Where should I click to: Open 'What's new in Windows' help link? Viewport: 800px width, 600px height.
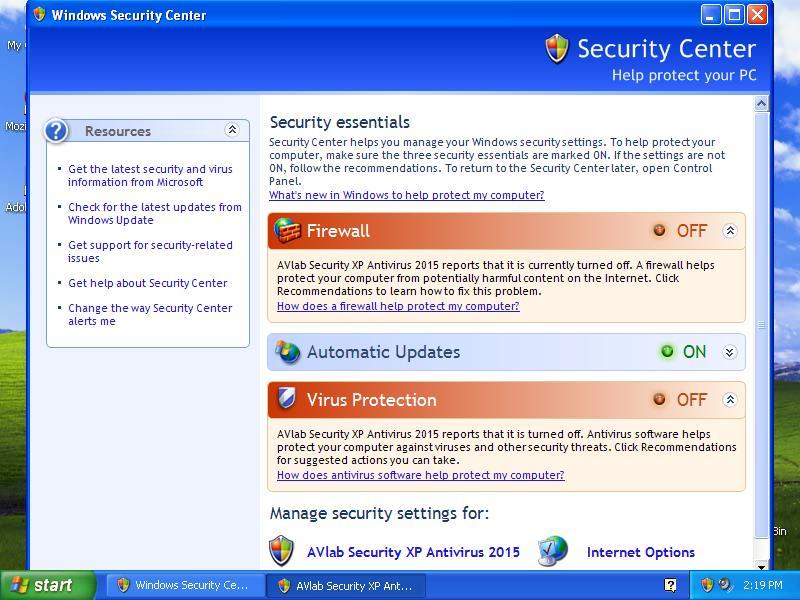pyautogui.click(x=406, y=195)
